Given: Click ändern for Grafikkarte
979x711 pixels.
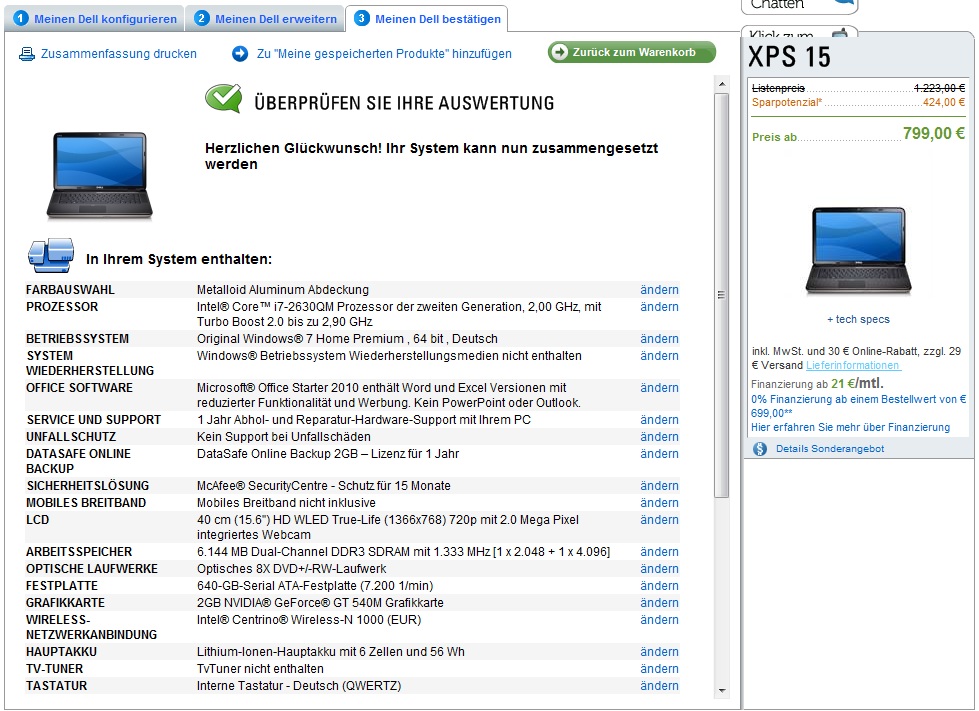Looking at the screenshot, I should click(659, 603).
